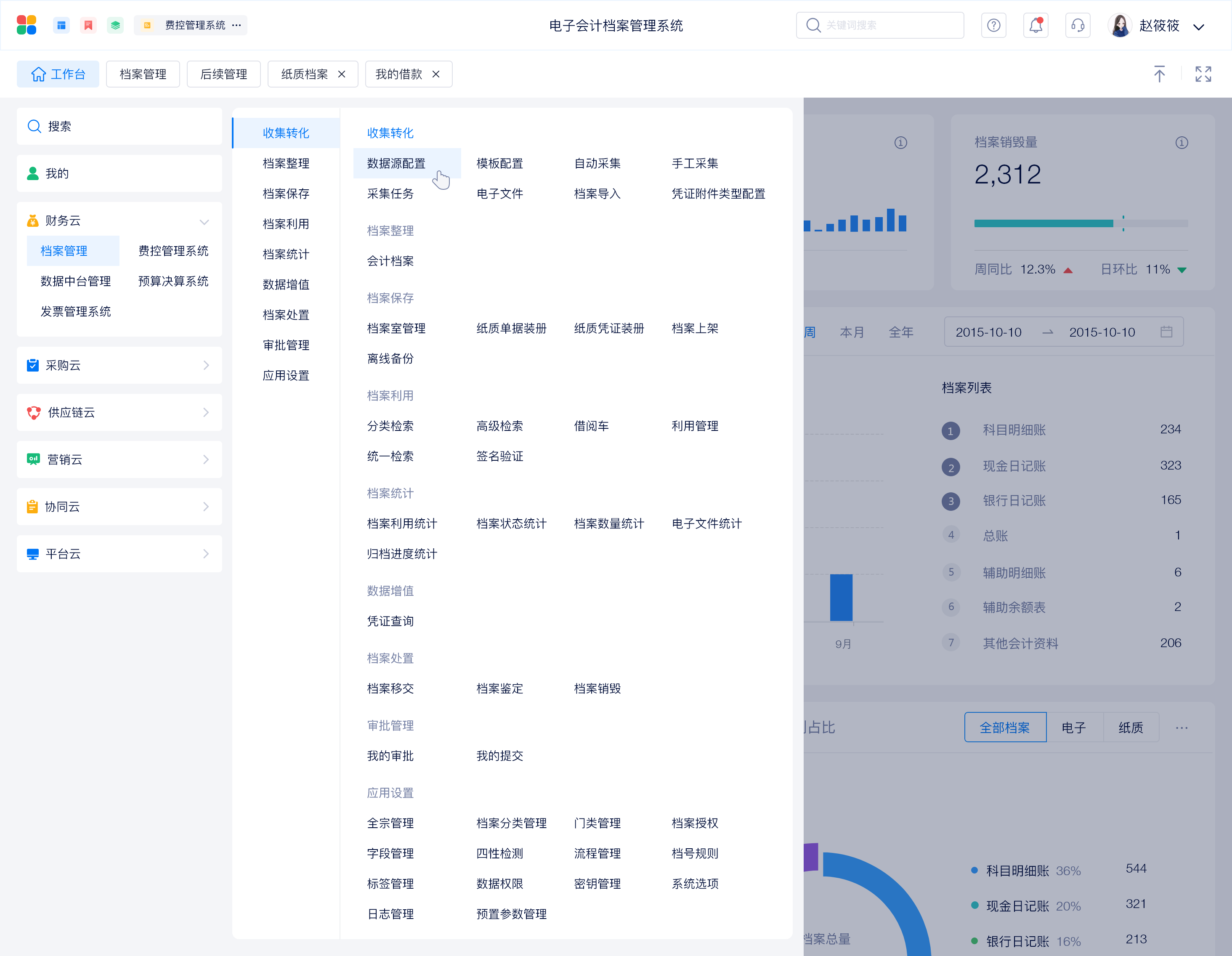This screenshot has height=956, width=1232.
Task: Open 预置参数管理 link
Action: tap(511, 914)
